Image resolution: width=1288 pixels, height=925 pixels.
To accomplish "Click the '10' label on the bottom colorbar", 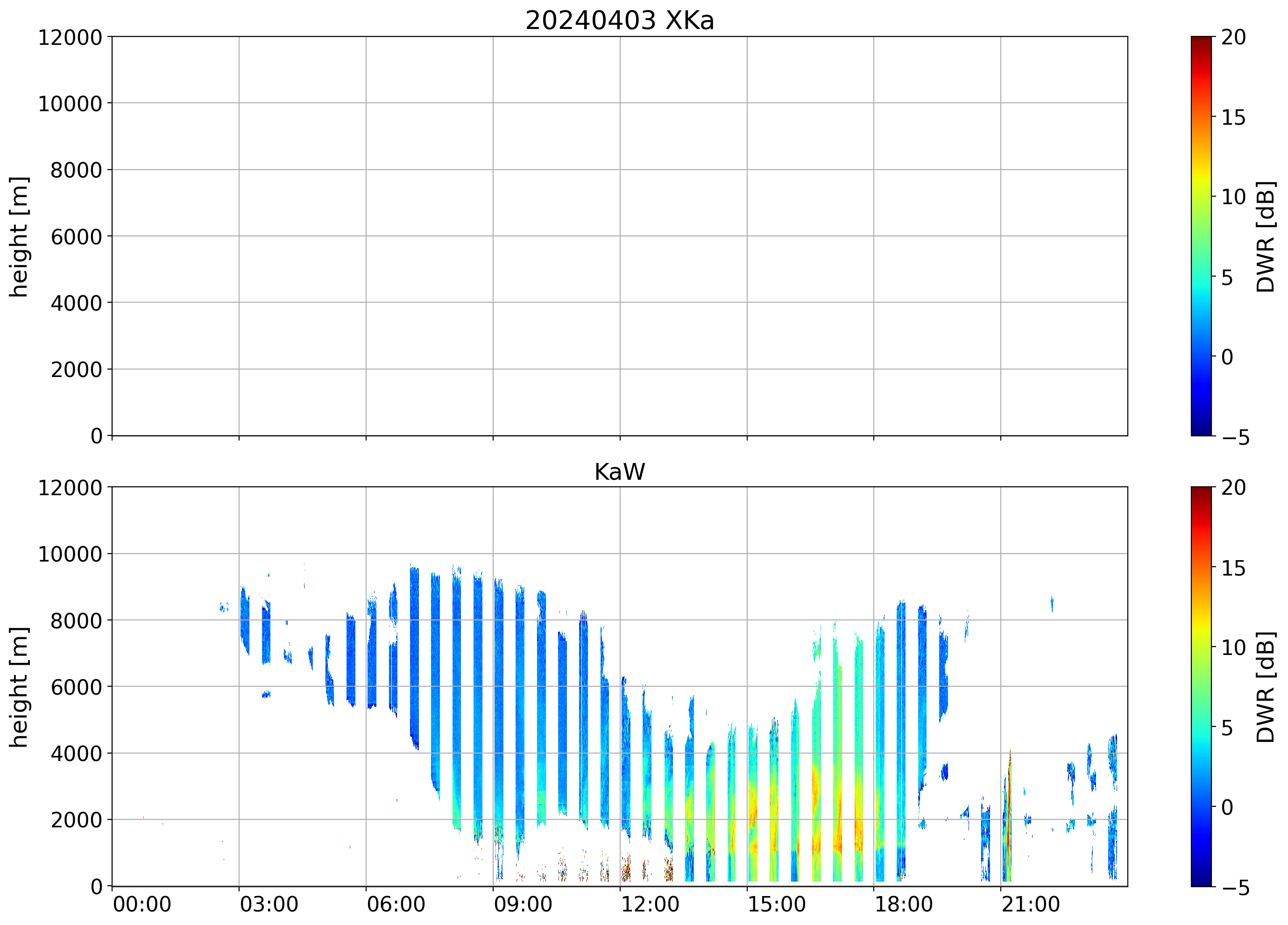I will pyautogui.click(x=1233, y=647).
